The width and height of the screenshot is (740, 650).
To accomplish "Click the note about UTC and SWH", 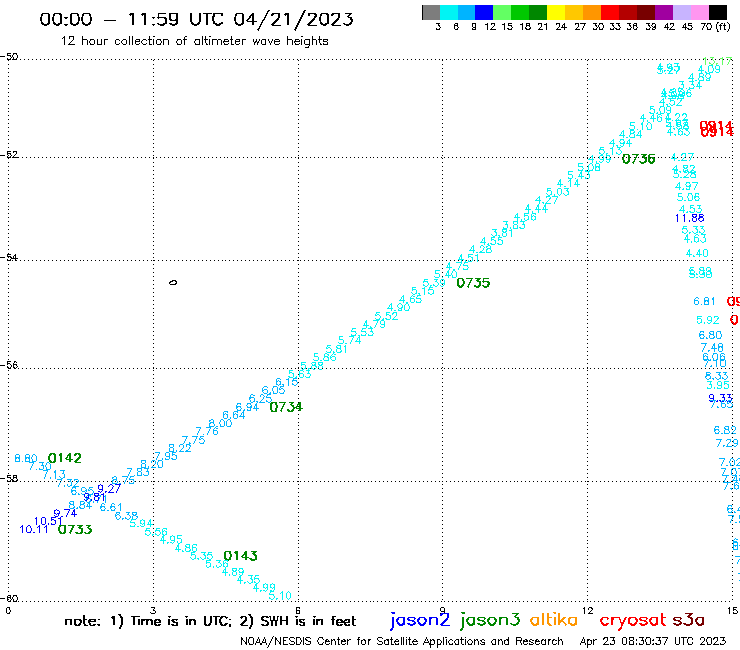I will click(x=210, y=621).
